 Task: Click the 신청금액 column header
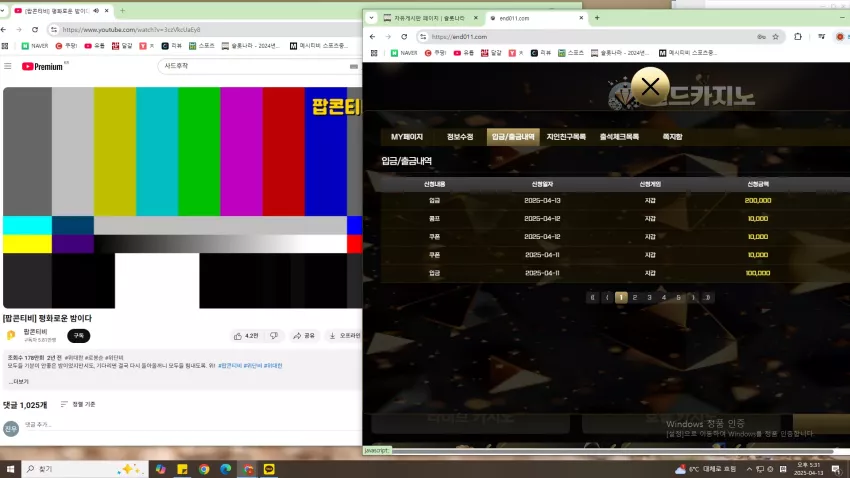tap(758, 184)
